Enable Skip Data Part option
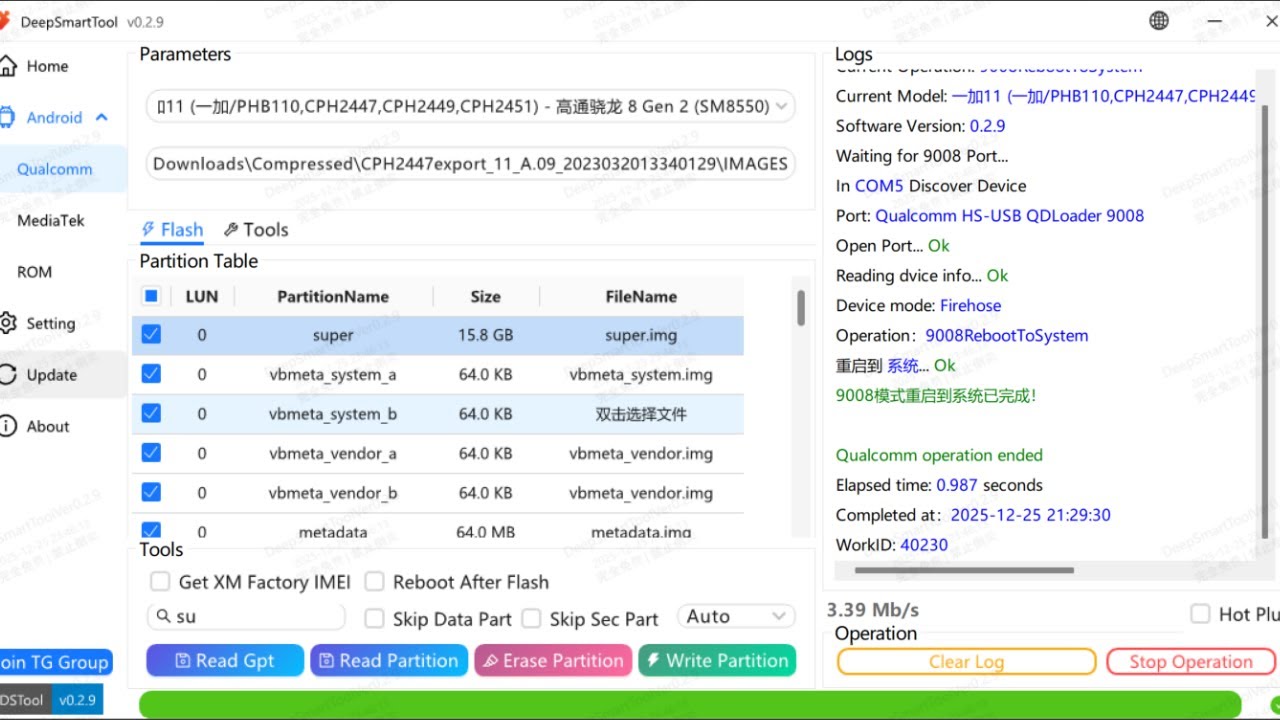The width and height of the screenshot is (1280, 720). pos(375,619)
